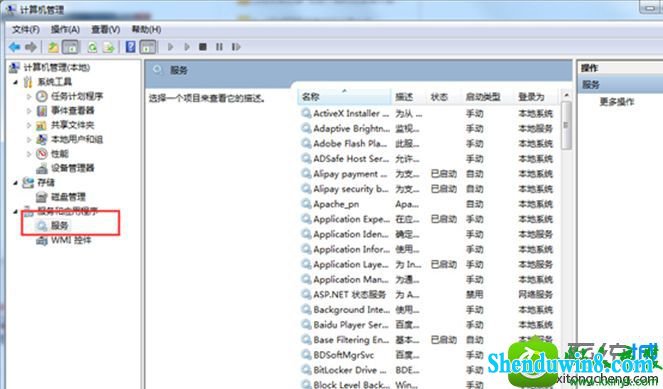Select the Background Intelligent Transfer row
Screen dimensions: 663x389
429,310
